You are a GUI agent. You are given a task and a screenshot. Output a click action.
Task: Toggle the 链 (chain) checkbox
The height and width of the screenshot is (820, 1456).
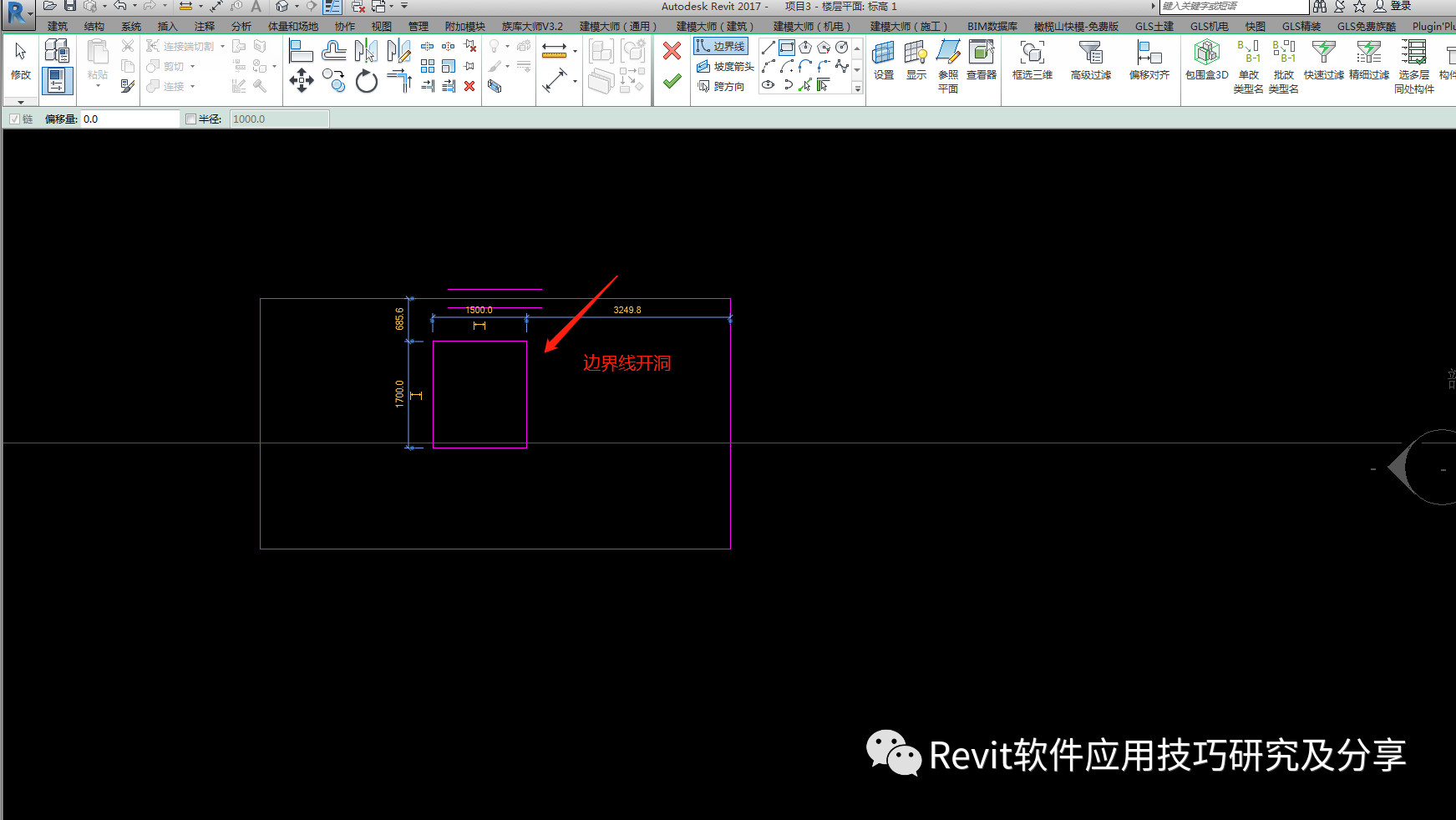pos(15,119)
